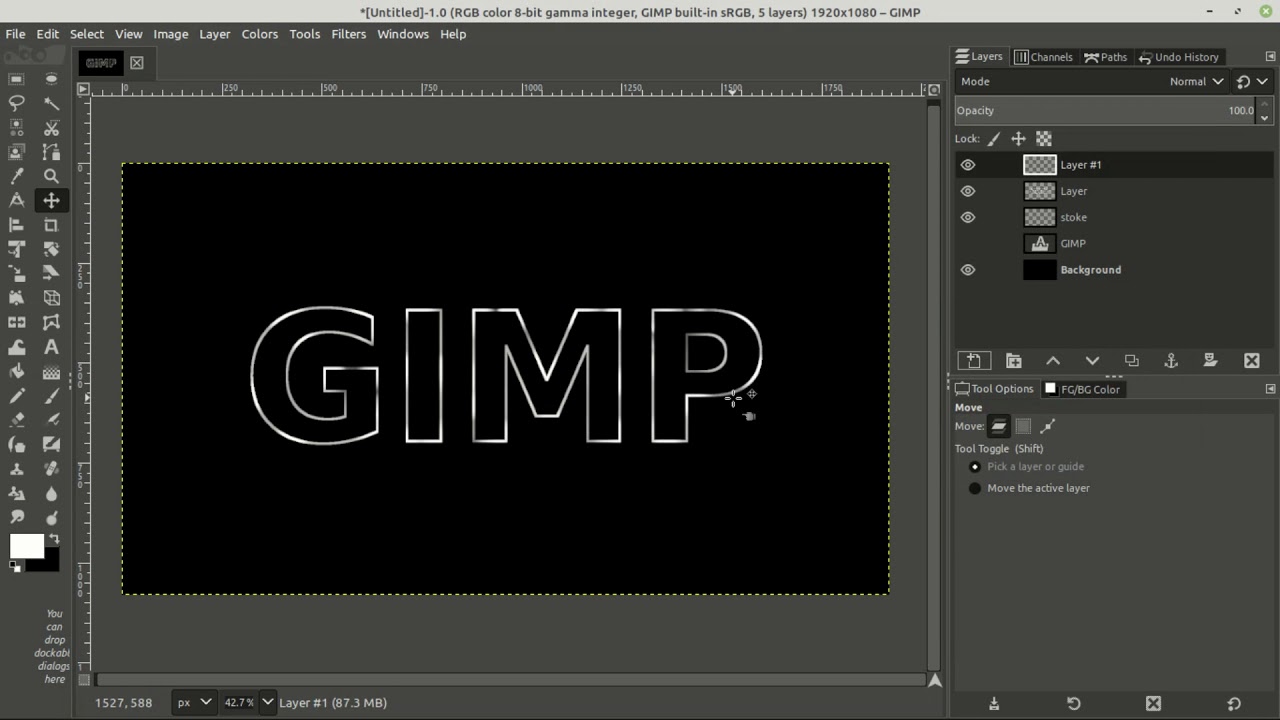Create a new layer with bottom button

pos(973,361)
